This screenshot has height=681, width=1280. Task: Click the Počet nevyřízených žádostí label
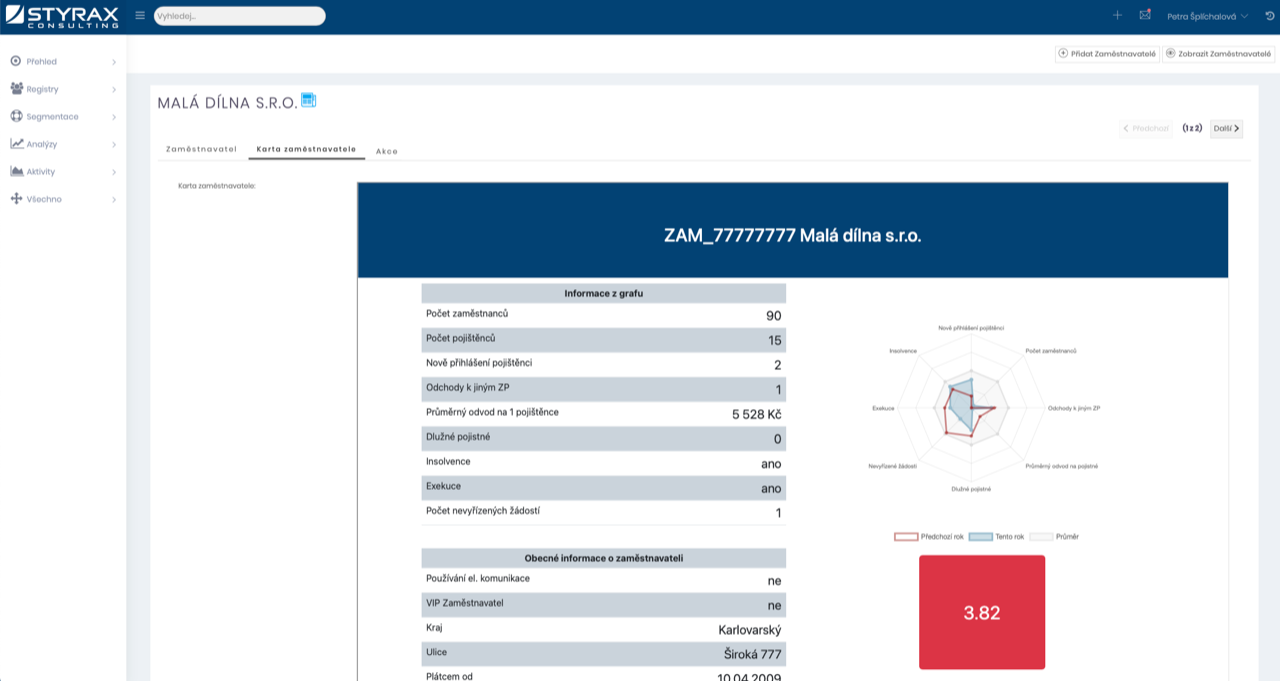[x=483, y=511]
